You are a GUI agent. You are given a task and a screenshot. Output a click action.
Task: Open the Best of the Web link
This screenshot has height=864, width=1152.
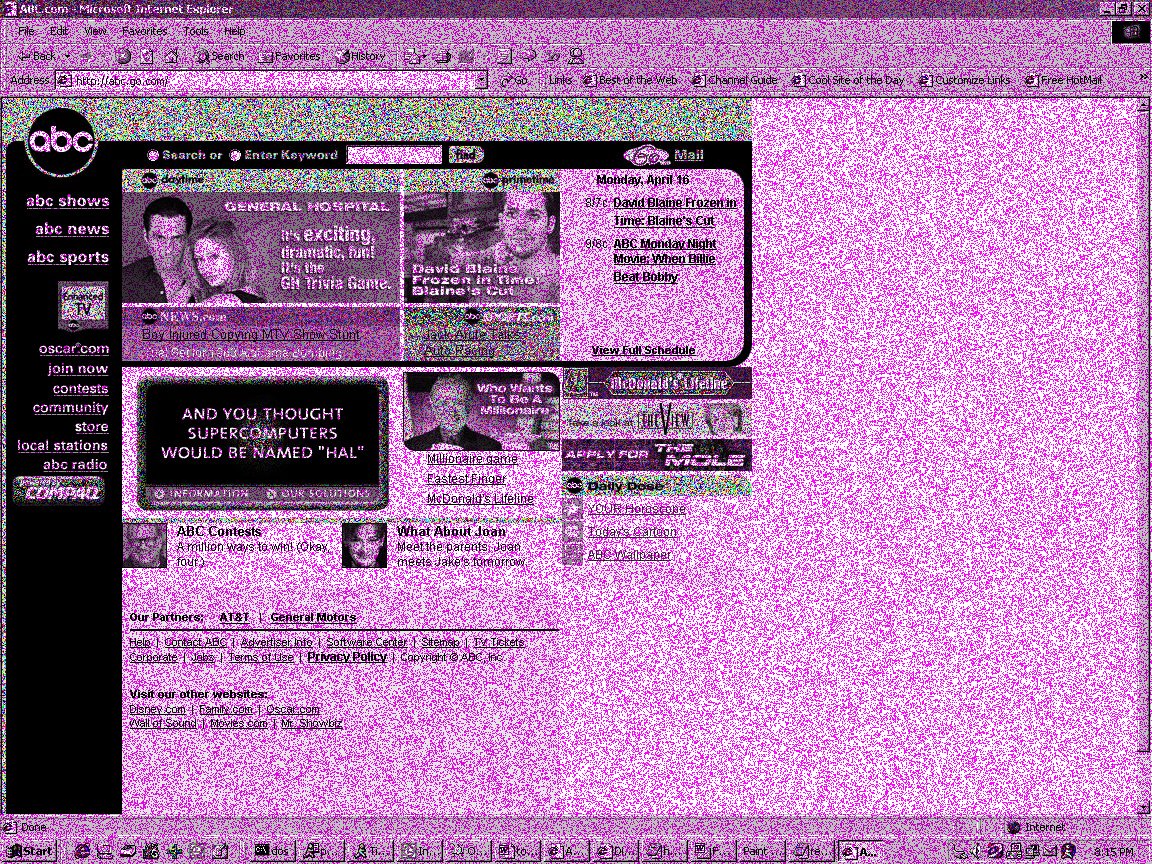point(630,80)
